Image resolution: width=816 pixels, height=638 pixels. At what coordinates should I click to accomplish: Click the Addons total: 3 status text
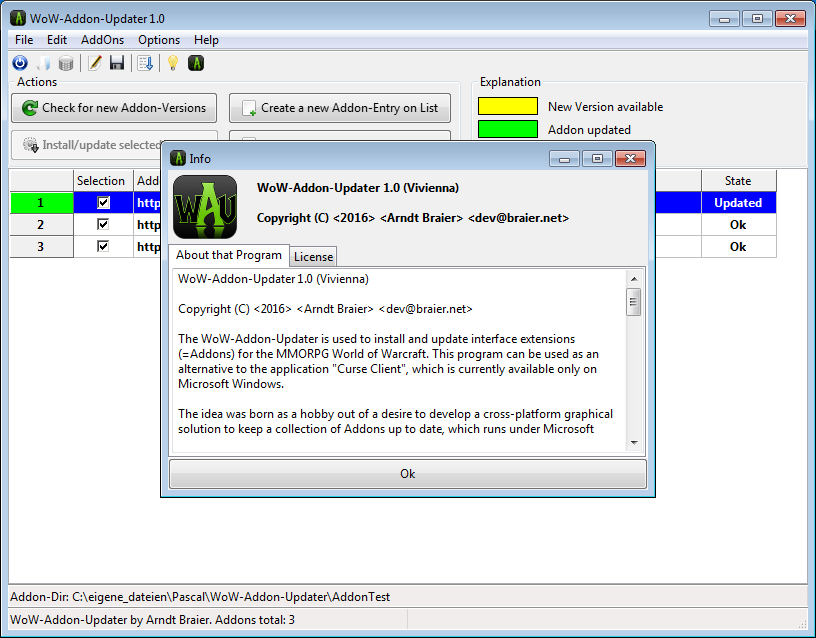click(x=255, y=620)
